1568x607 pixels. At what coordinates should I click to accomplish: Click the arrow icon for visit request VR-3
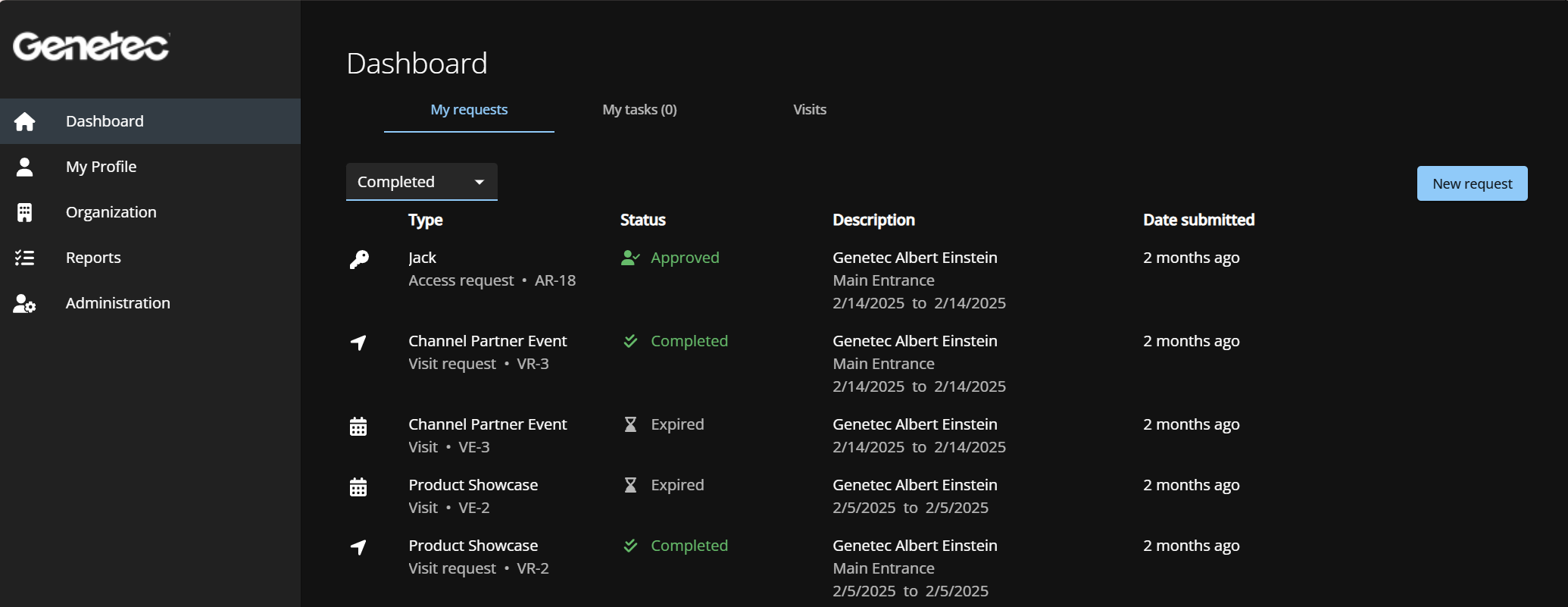point(358,343)
